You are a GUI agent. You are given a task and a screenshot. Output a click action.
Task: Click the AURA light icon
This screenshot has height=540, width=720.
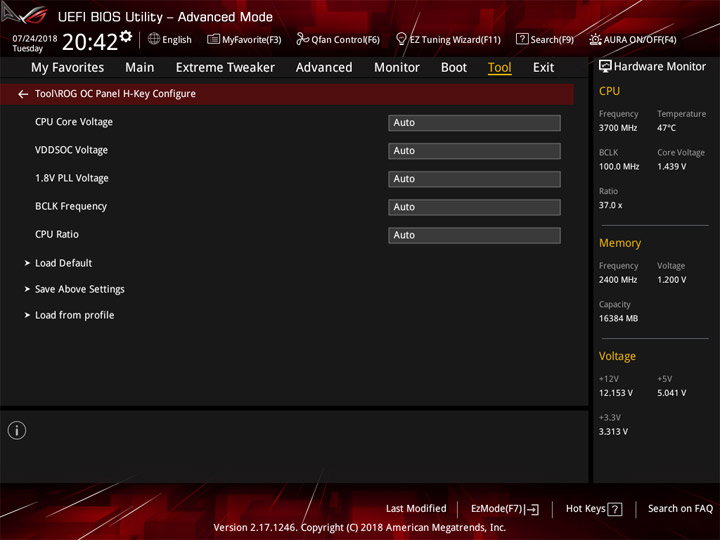click(x=595, y=39)
